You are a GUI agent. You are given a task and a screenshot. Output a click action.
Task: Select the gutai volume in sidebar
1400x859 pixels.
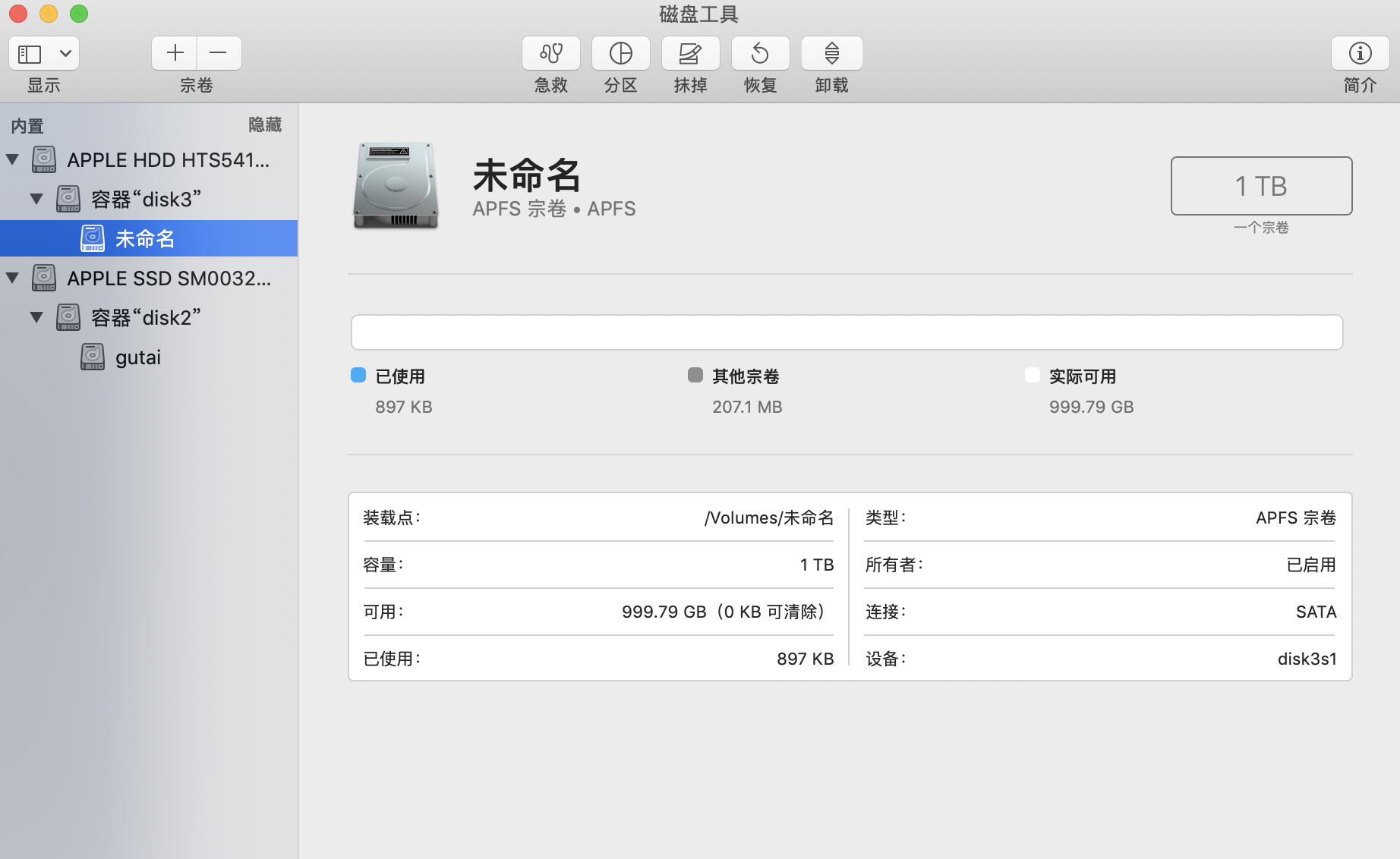point(137,357)
